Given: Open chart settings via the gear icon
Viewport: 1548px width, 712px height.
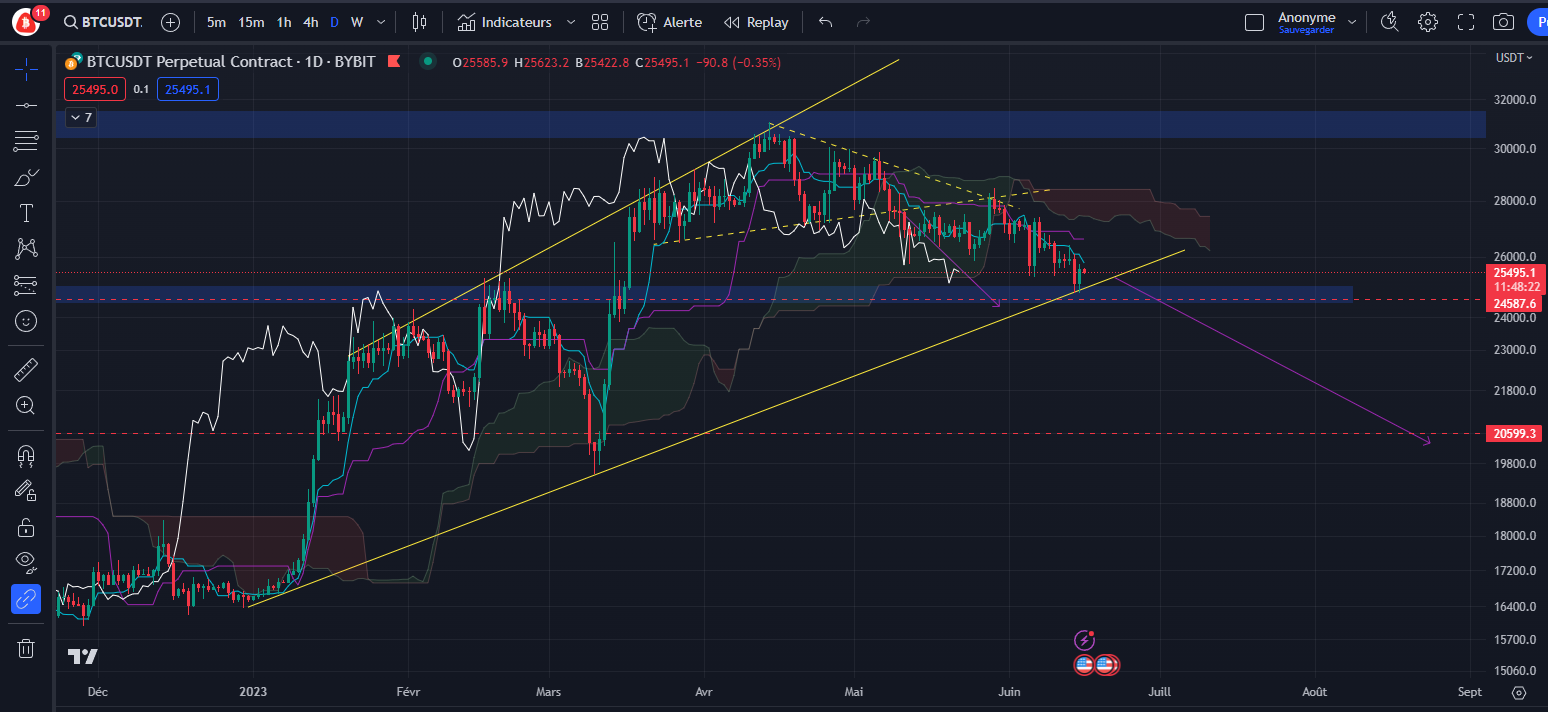Looking at the screenshot, I should (1428, 21).
